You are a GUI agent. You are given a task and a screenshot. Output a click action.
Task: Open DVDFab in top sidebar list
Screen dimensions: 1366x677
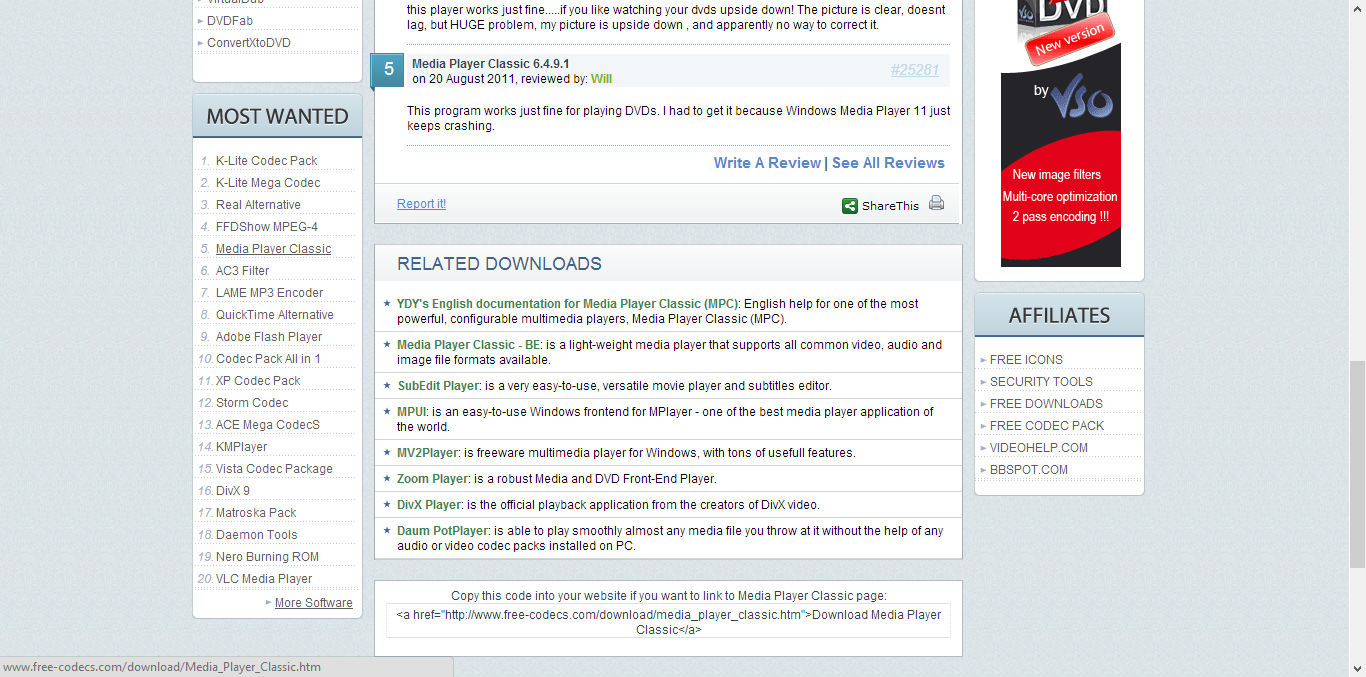[x=229, y=21]
